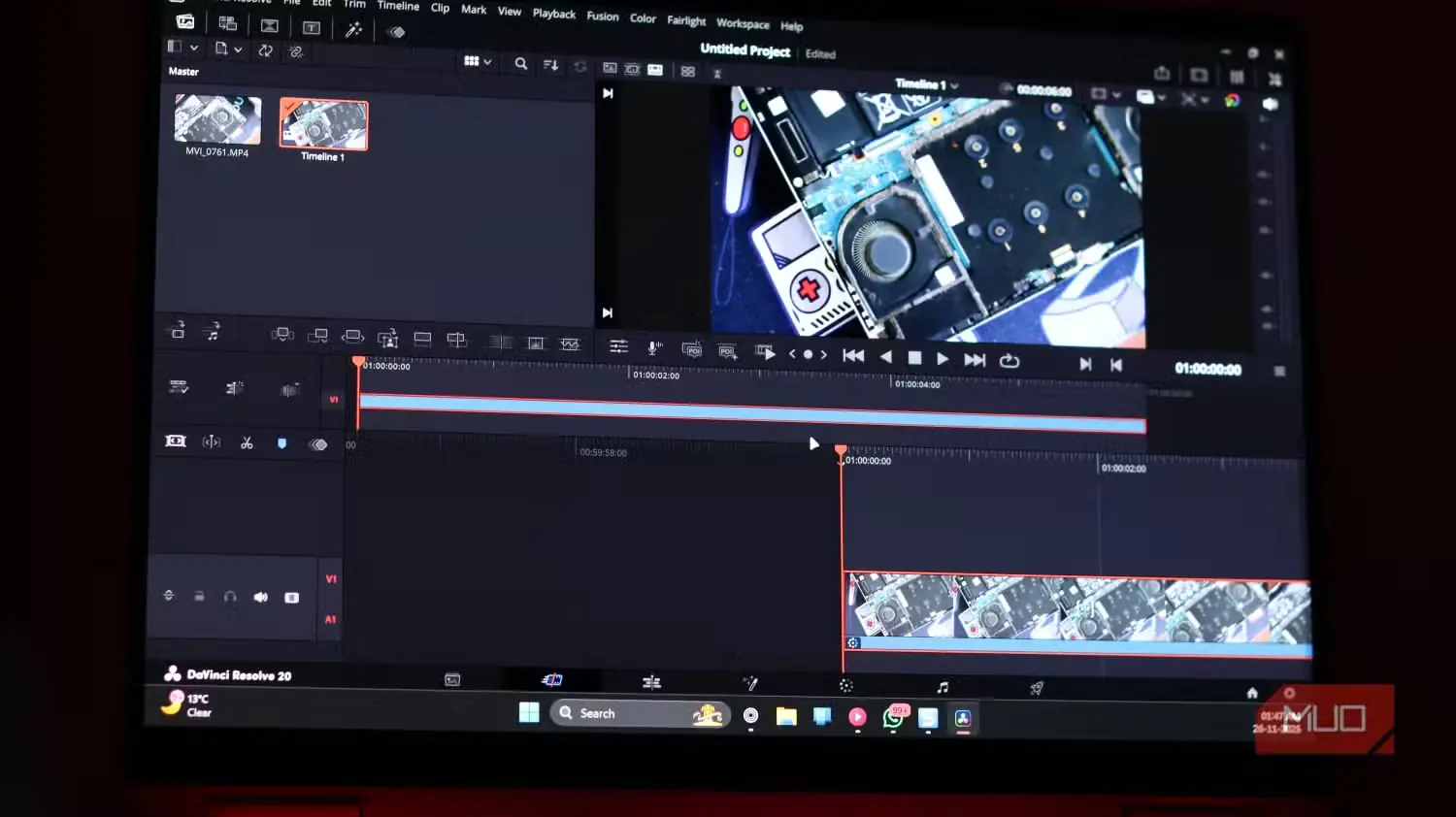Screen dimensions: 1456x817
Task: Click the lower timeline playhead marker
Action: (x=841, y=451)
